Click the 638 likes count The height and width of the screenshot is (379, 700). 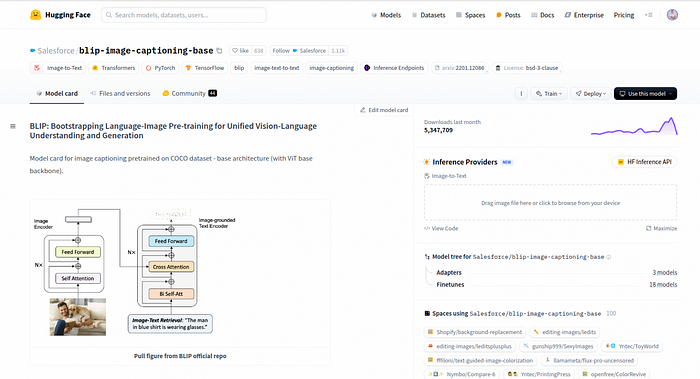click(x=259, y=51)
